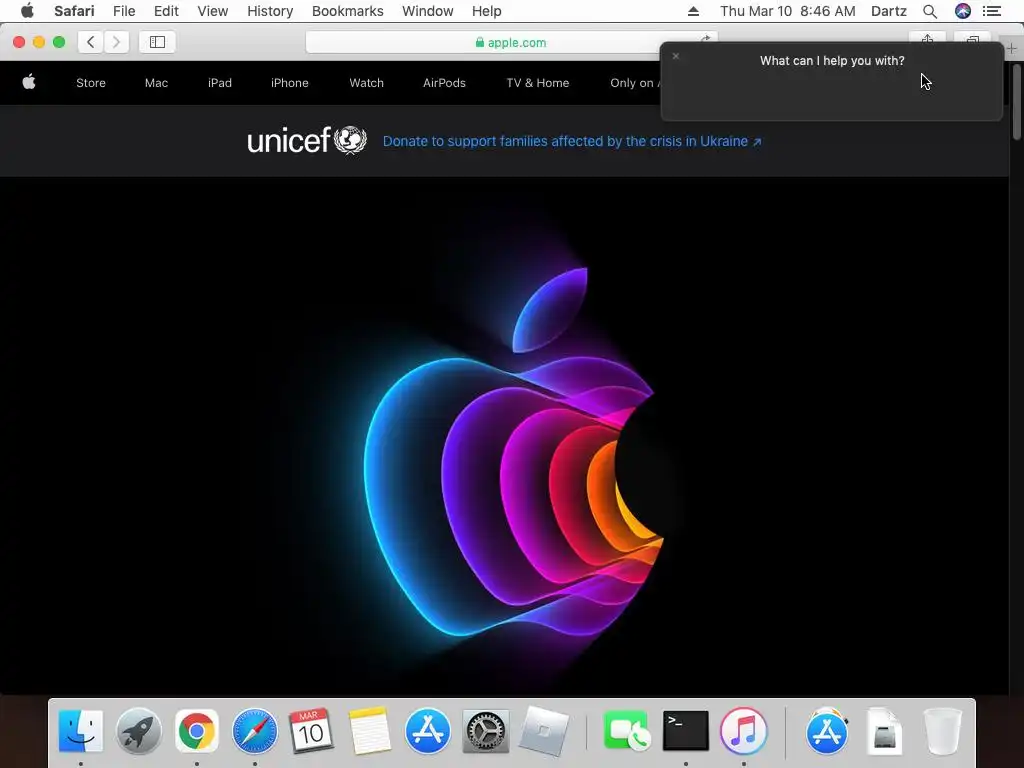This screenshot has height=768, width=1024.
Task: Open the Trash in the Dock
Action: [943, 731]
